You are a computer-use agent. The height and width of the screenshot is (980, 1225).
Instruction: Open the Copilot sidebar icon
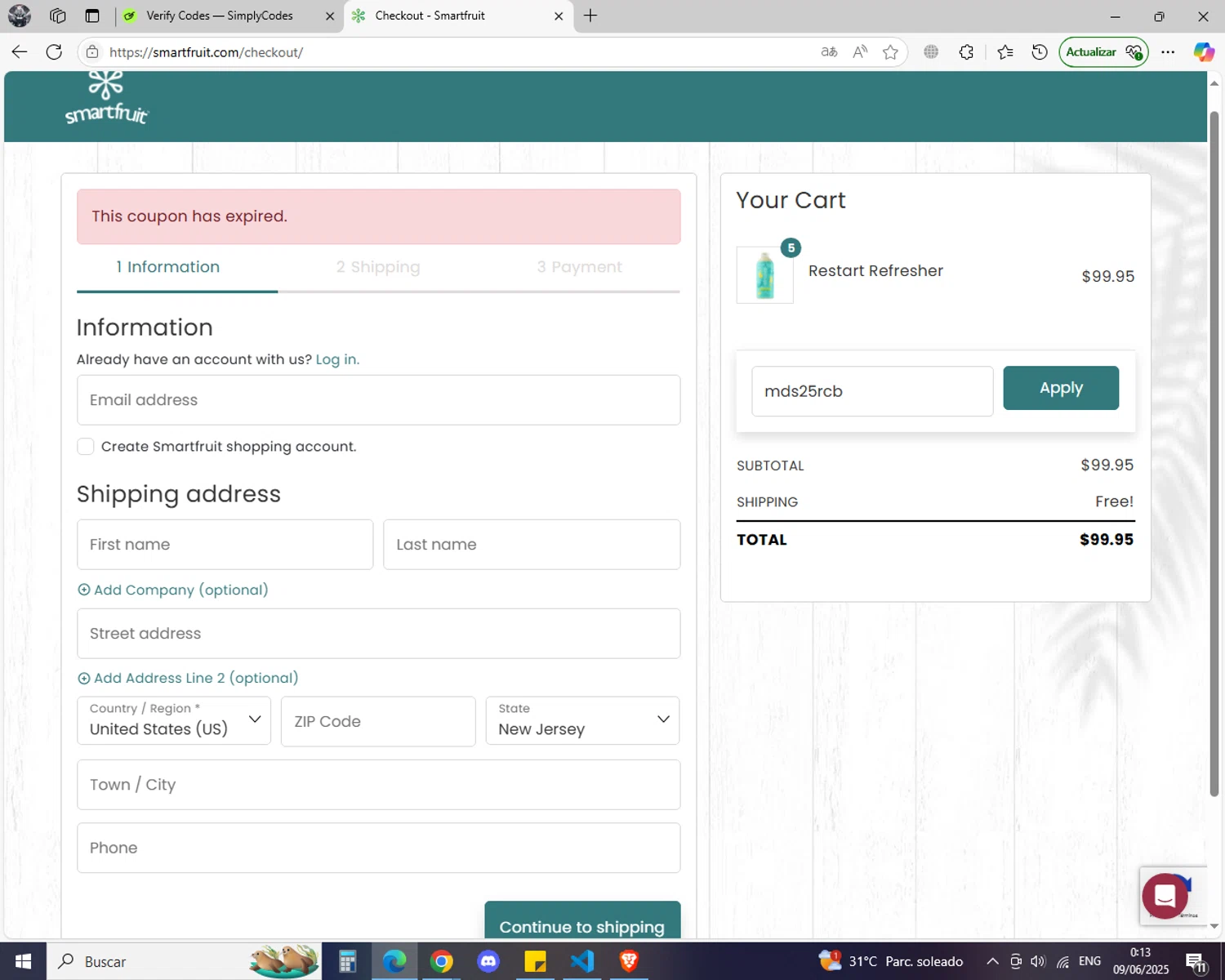point(1204,52)
